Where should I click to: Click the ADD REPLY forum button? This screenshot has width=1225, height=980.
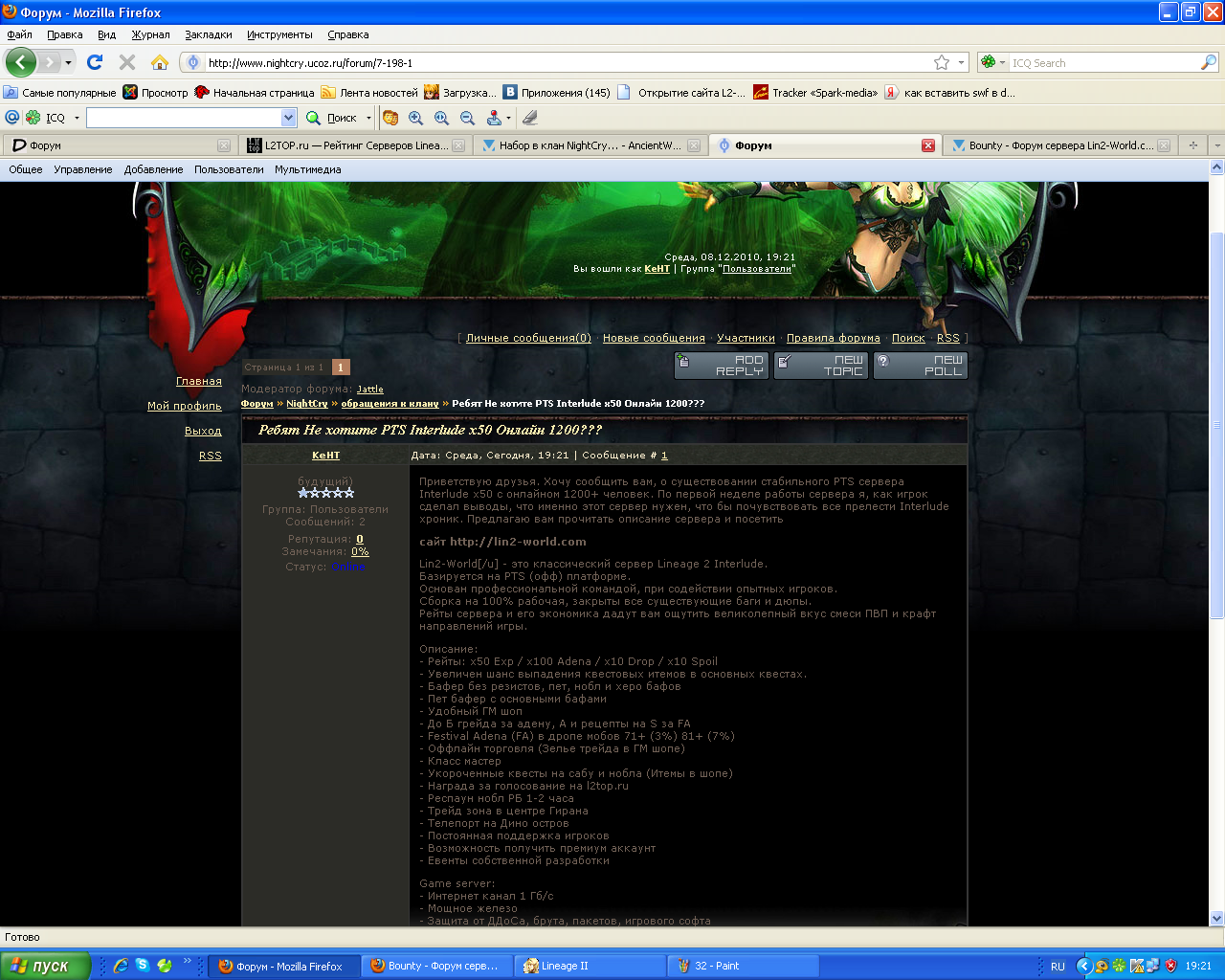[722, 366]
